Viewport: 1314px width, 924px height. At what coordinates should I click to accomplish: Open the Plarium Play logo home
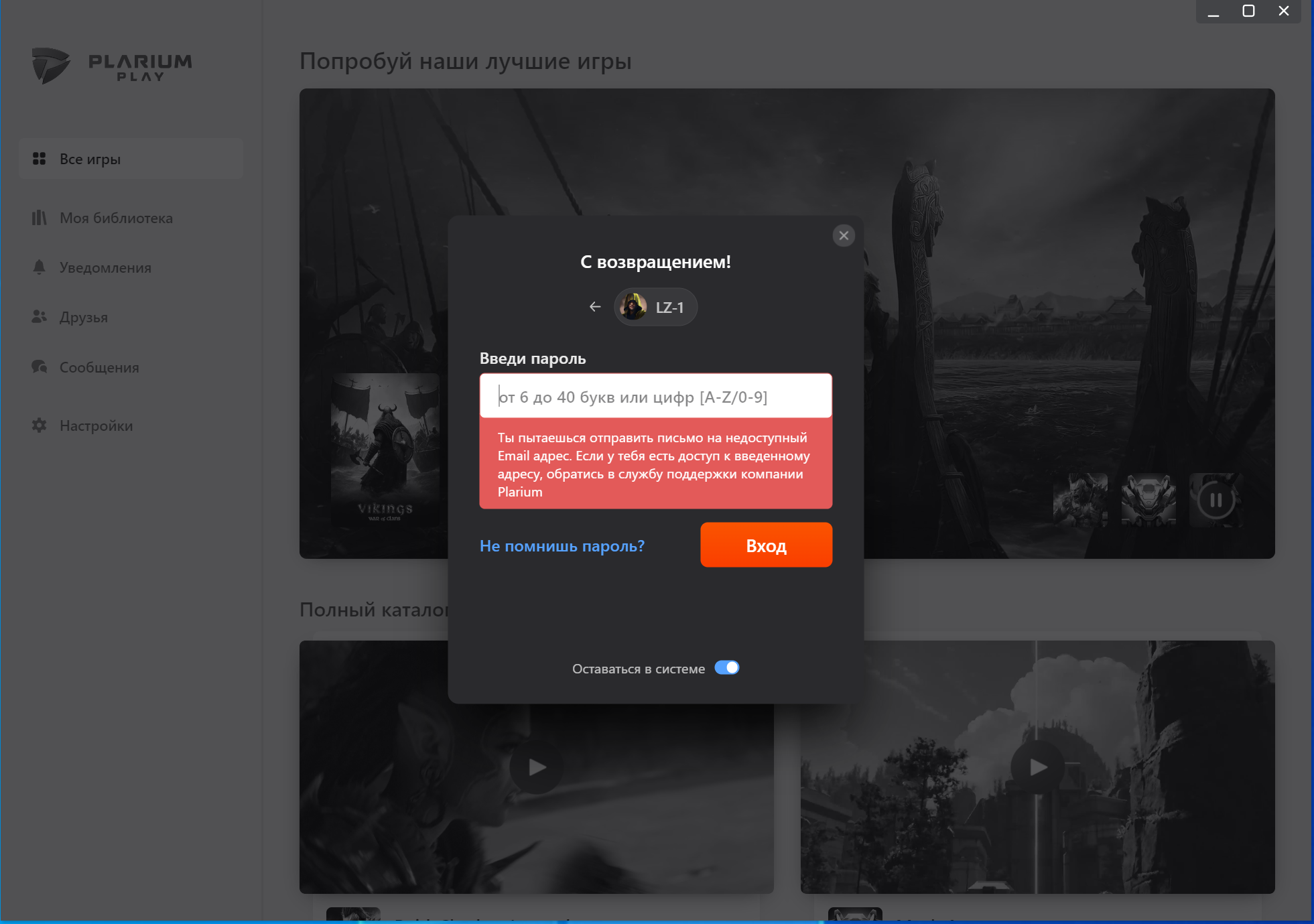click(x=111, y=66)
